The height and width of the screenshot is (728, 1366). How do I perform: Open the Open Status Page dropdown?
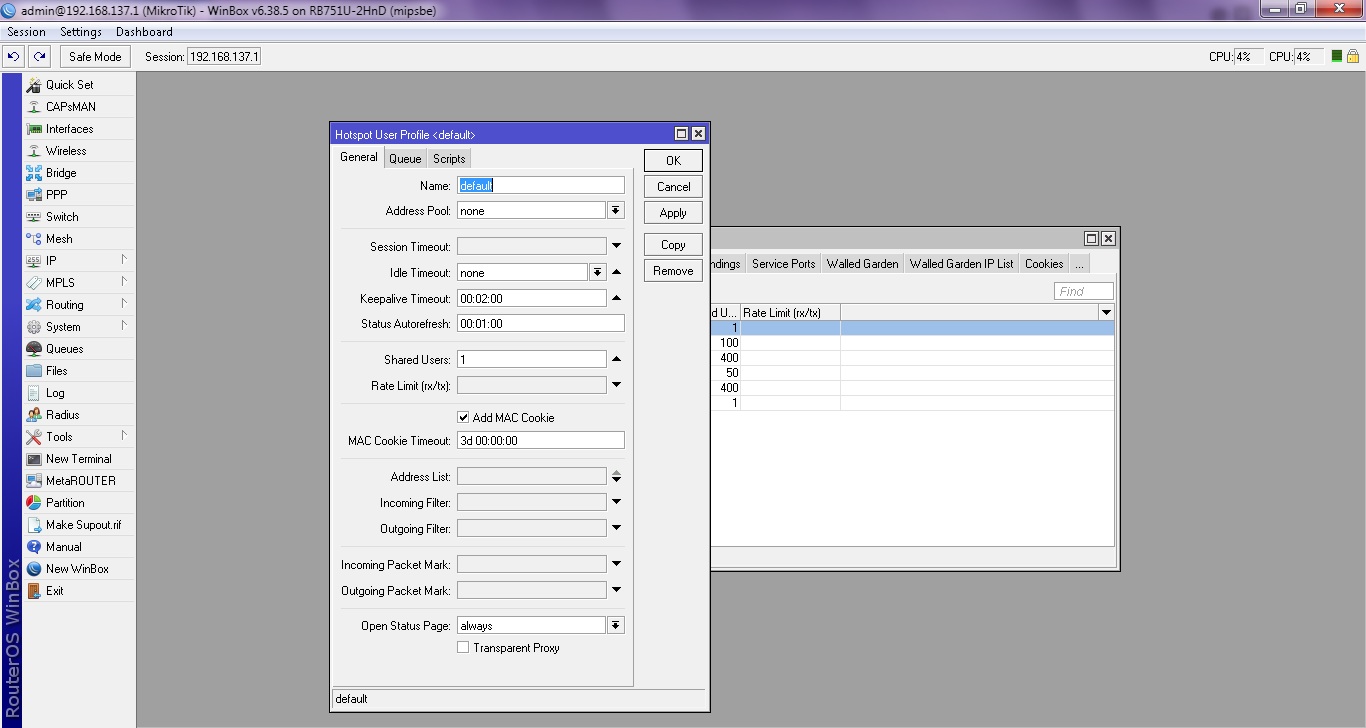[616, 625]
